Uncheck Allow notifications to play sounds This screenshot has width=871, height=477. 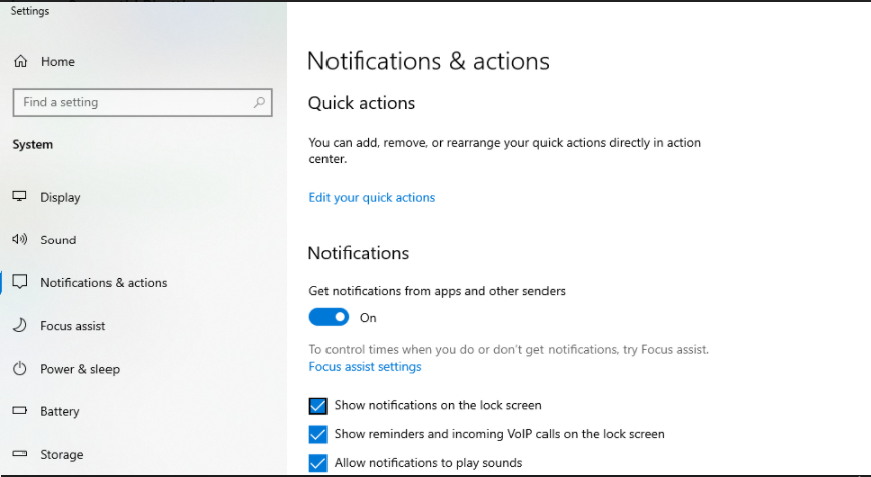pyautogui.click(x=318, y=463)
